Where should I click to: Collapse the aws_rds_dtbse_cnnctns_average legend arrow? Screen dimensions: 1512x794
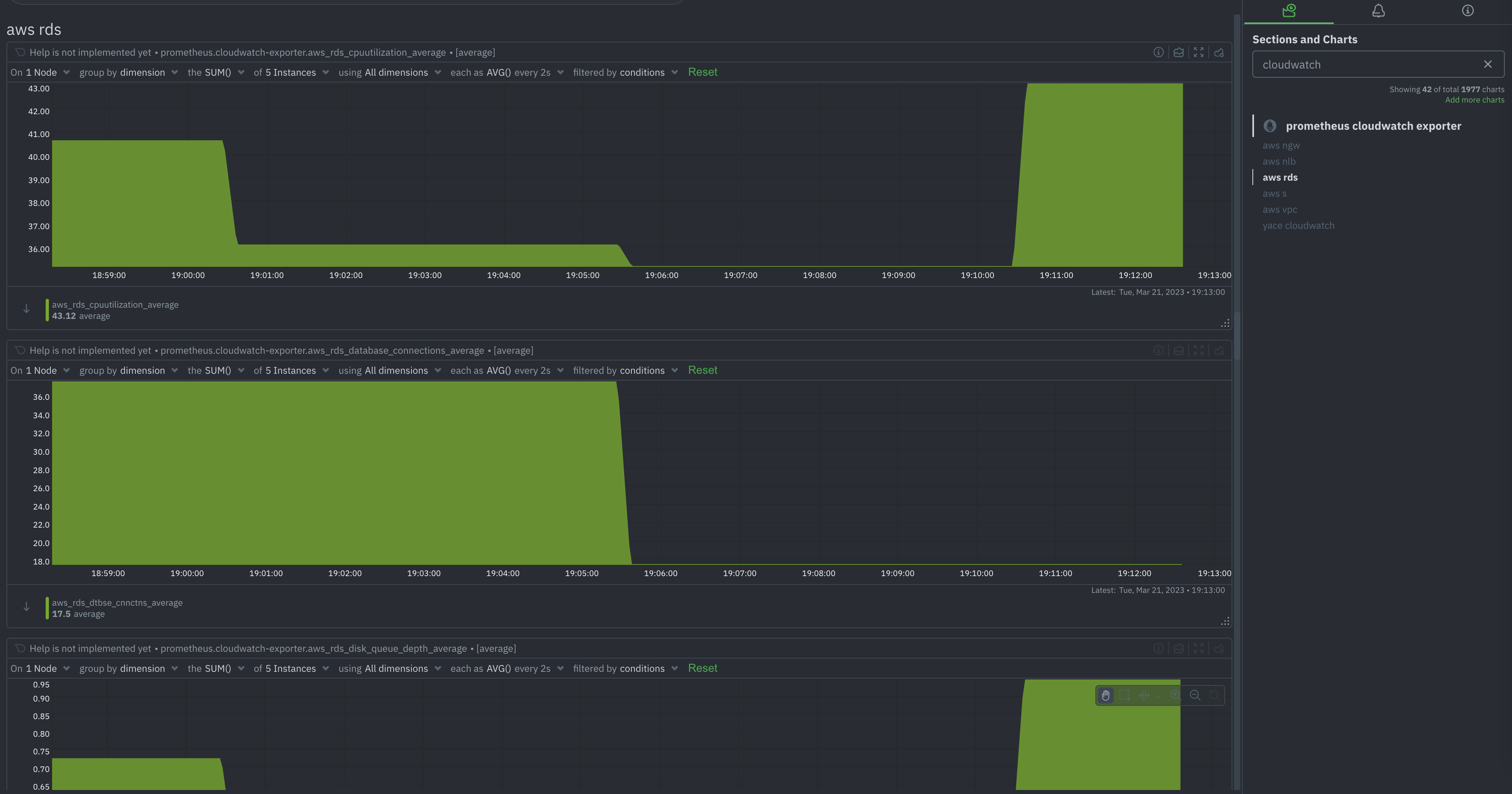(26, 607)
